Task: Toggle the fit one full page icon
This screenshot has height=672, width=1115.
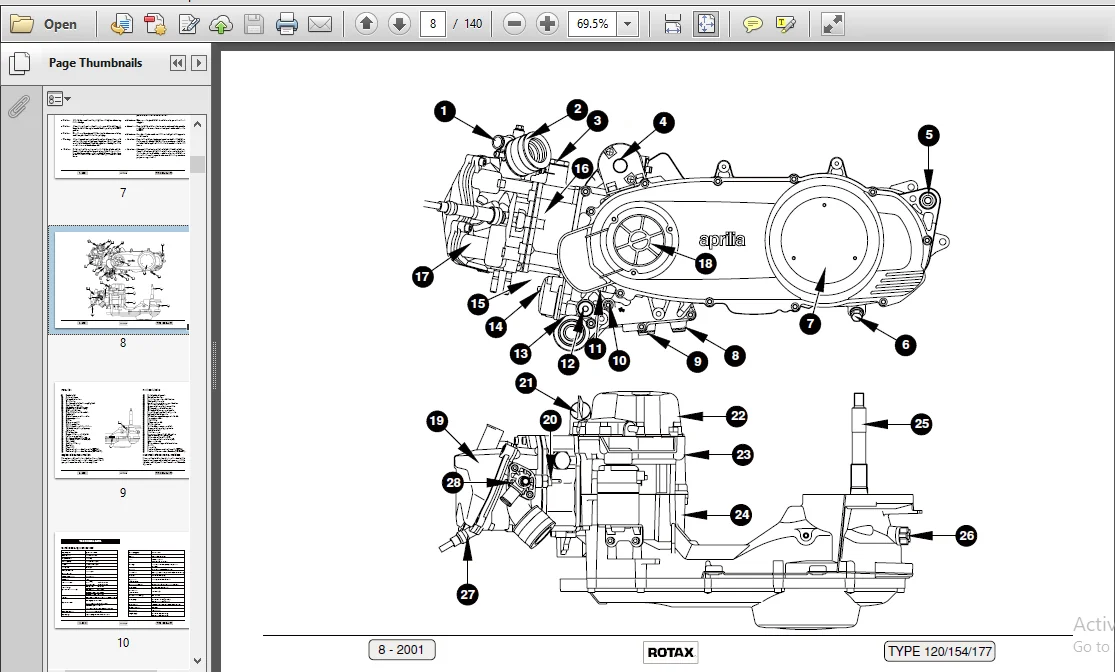Action: click(x=706, y=24)
